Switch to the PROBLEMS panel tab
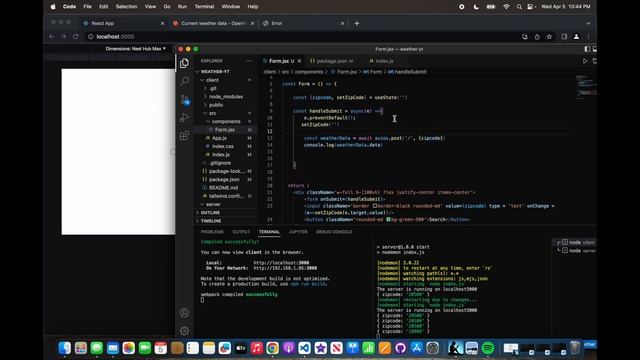Image resolution: width=640 pixels, height=360 pixels. pos(212,232)
